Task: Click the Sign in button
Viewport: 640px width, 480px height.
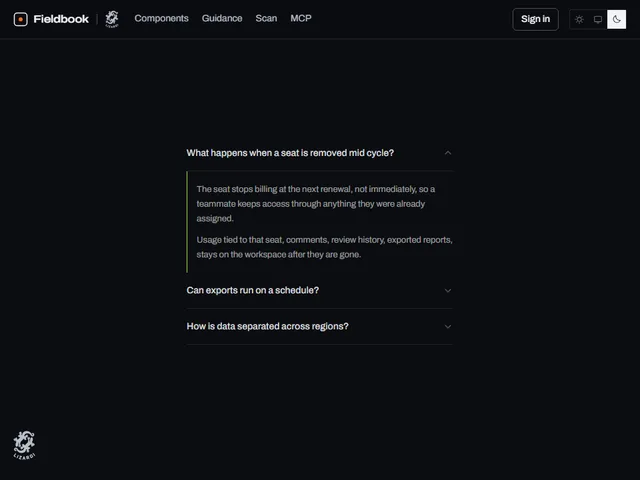Action: [535, 19]
